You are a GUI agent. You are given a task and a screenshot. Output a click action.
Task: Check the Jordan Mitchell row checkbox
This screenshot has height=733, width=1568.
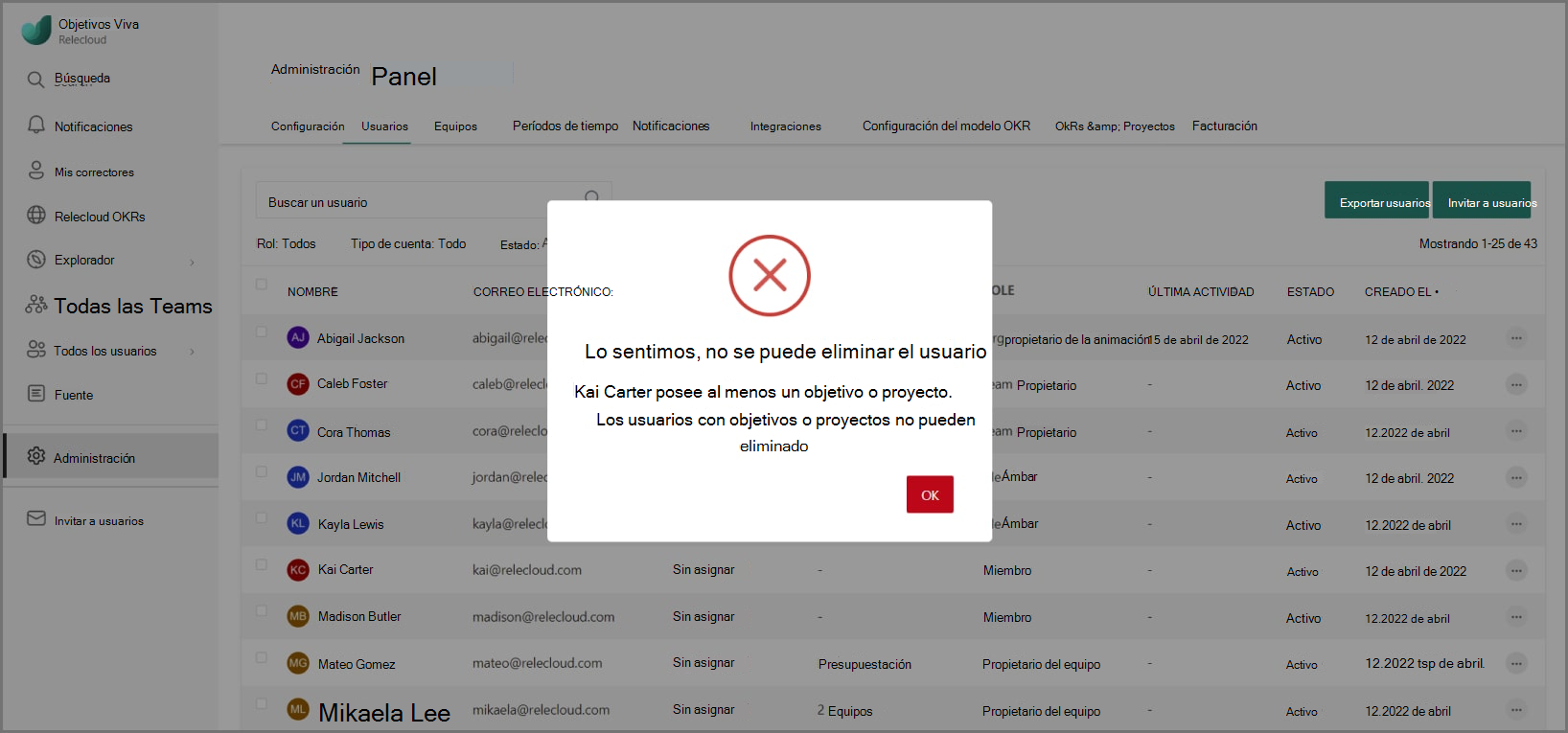click(261, 471)
